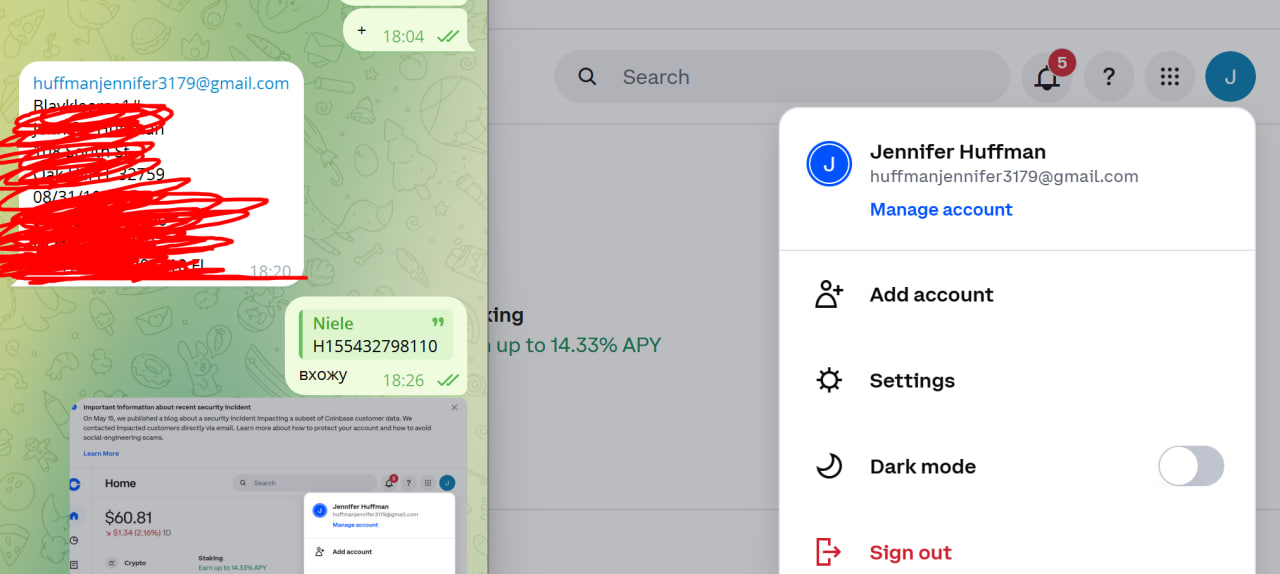Open the Manage account link in dropdown
This screenshot has height=574, width=1280.
point(941,209)
